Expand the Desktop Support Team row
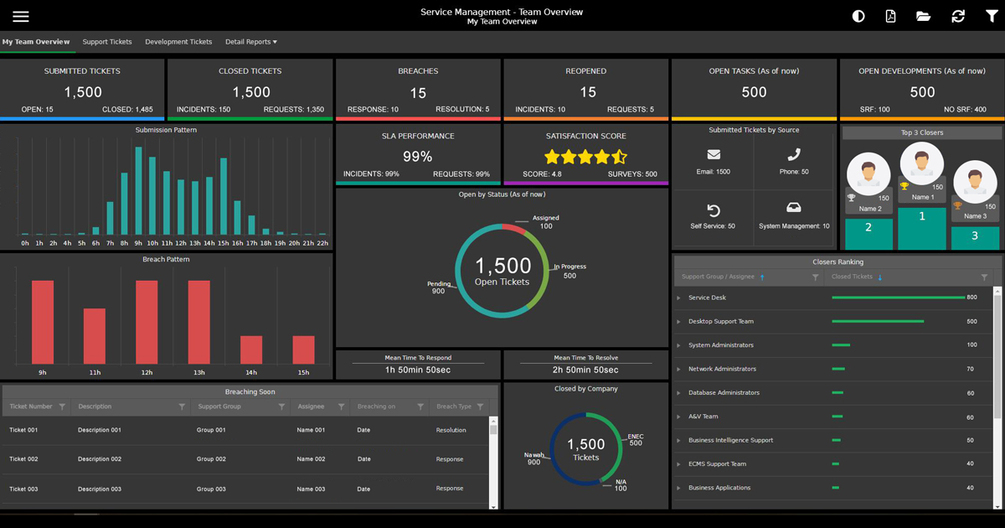This screenshot has width=1005, height=528. [x=678, y=322]
